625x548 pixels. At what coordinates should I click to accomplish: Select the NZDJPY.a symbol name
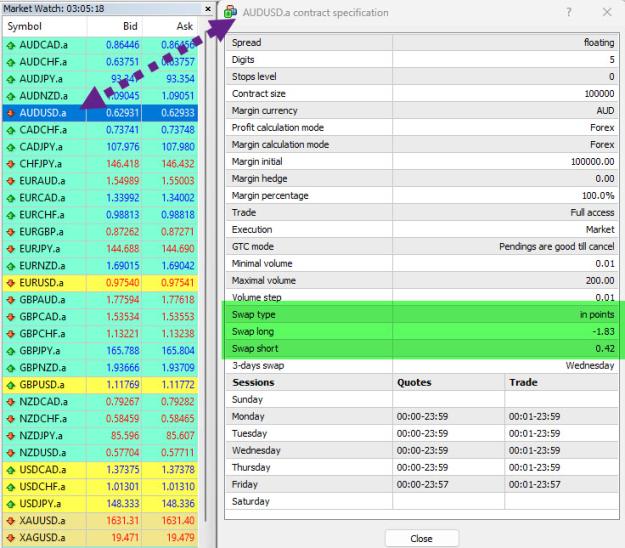pos(41,436)
